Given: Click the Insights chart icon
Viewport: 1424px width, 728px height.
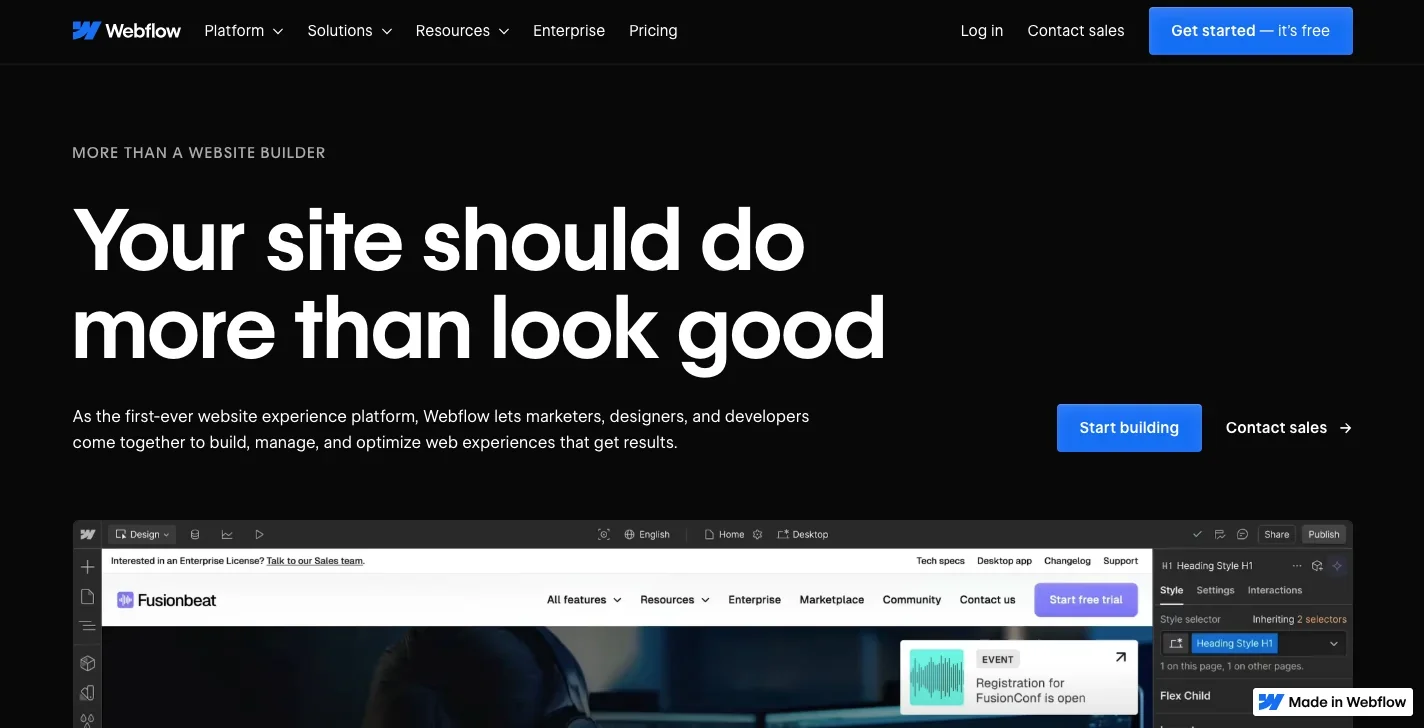Looking at the screenshot, I should (227, 534).
